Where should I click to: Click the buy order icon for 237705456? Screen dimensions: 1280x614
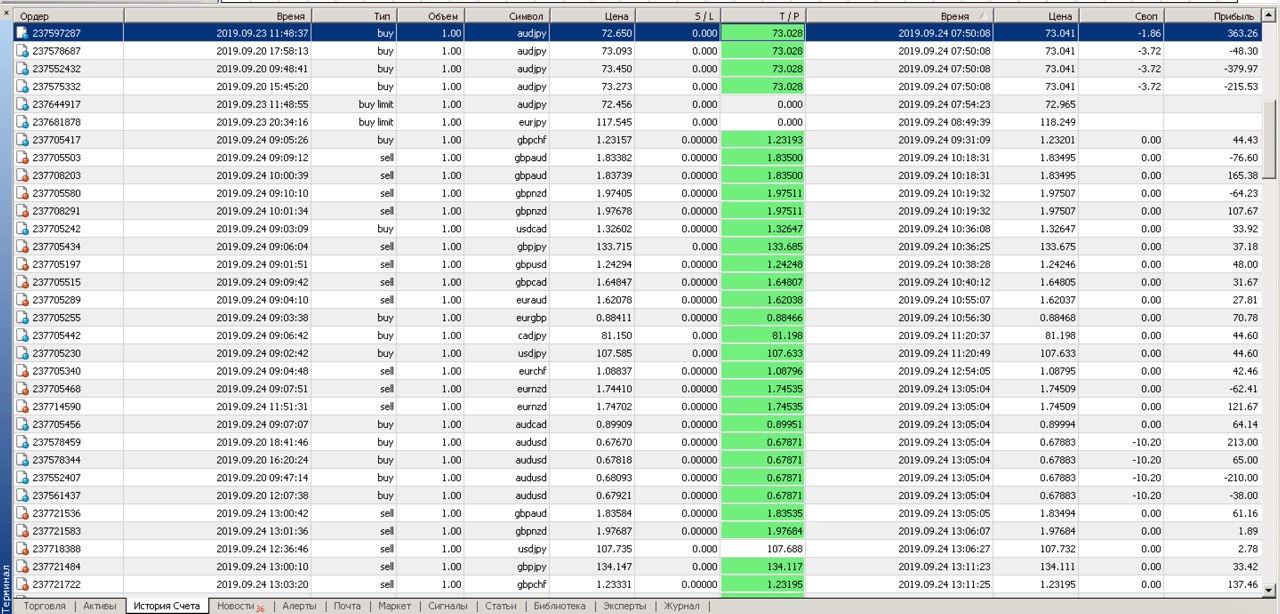pyautogui.click(x=22, y=424)
